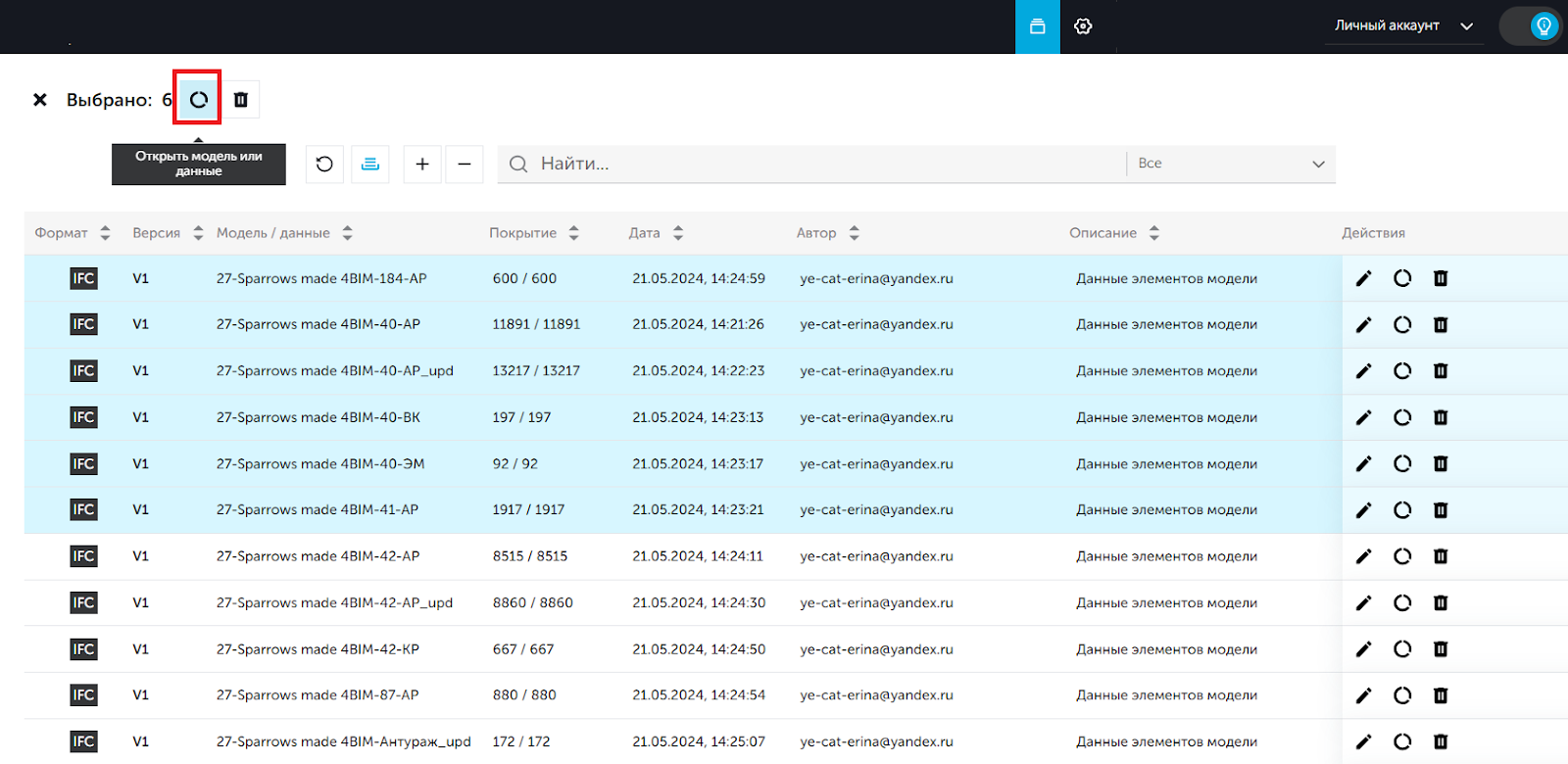
Task: Refresh the model list
Action: click(x=324, y=164)
